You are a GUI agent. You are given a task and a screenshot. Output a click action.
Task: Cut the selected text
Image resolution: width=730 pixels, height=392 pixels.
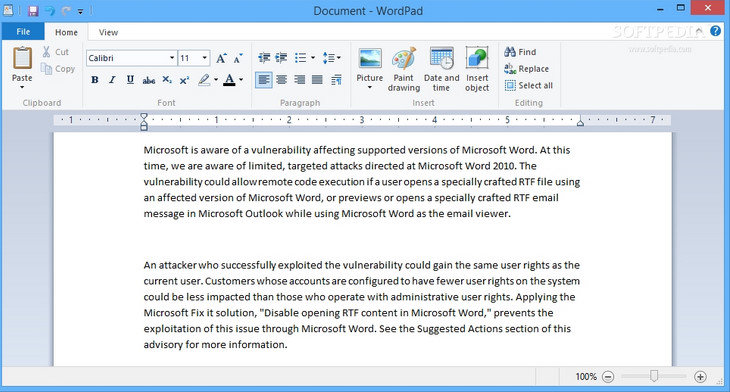(55, 52)
